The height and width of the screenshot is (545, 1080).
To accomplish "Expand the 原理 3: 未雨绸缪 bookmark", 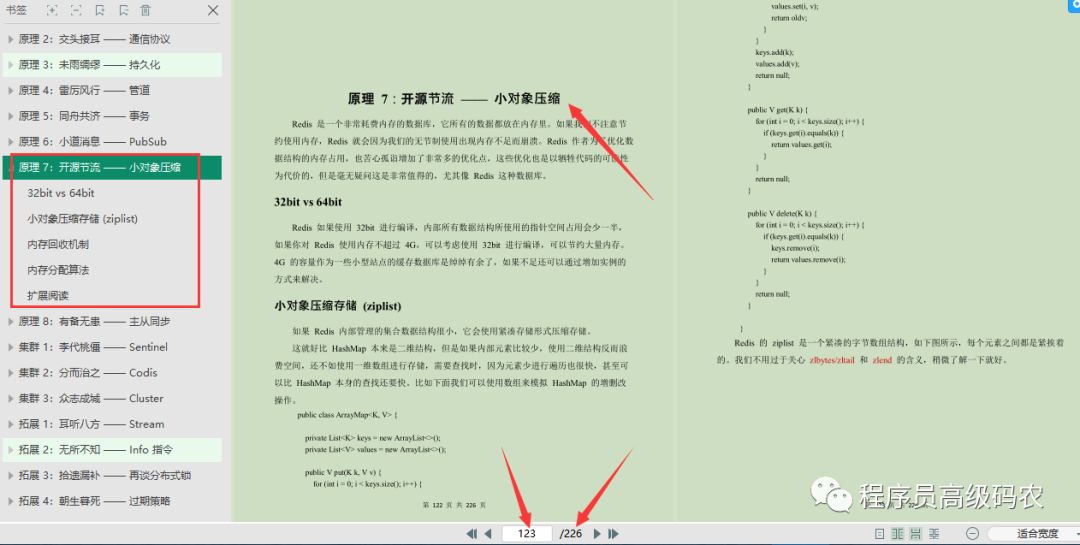I will click(x=10, y=65).
